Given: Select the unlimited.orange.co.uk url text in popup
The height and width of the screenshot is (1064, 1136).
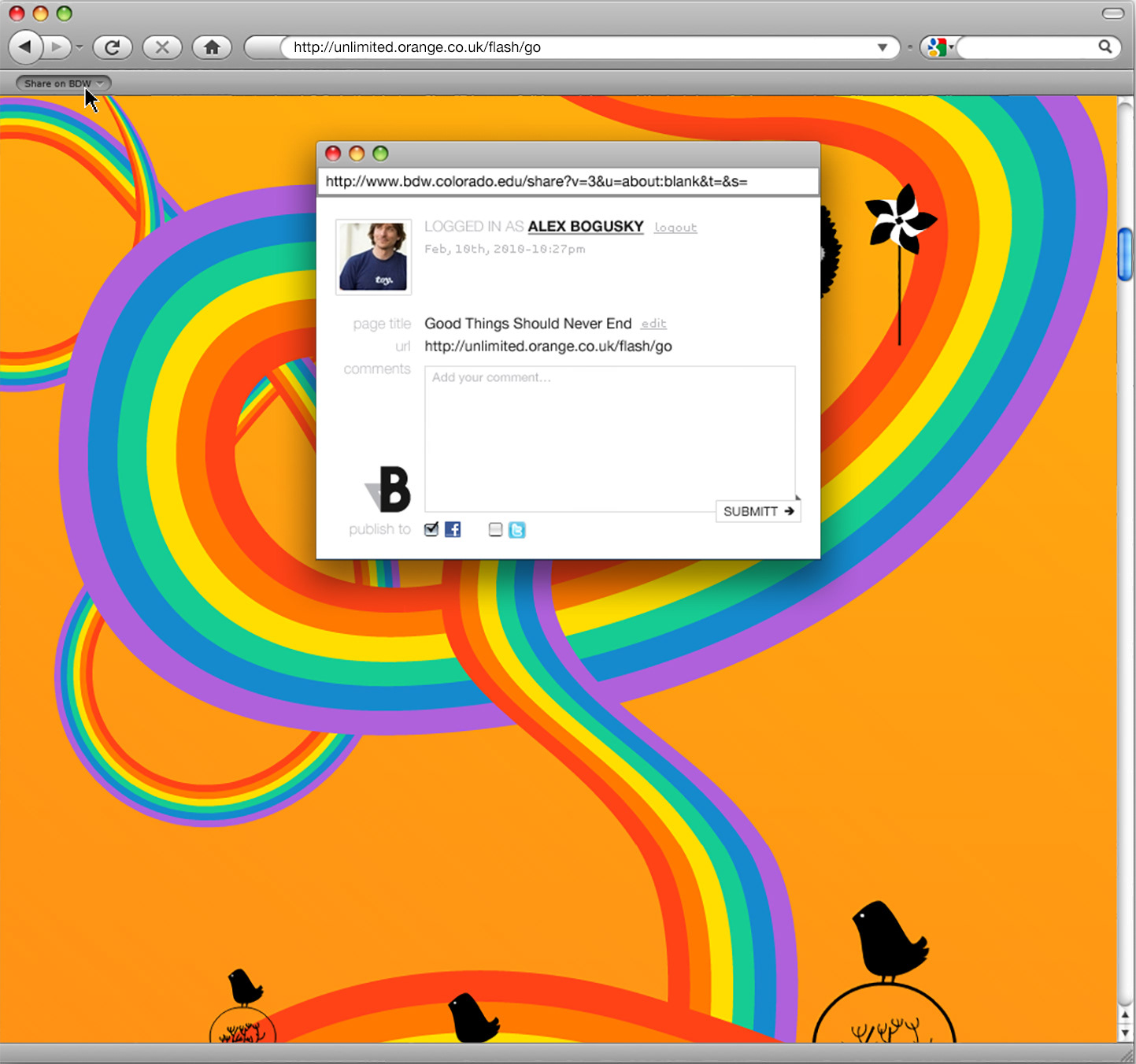Looking at the screenshot, I should (x=548, y=346).
